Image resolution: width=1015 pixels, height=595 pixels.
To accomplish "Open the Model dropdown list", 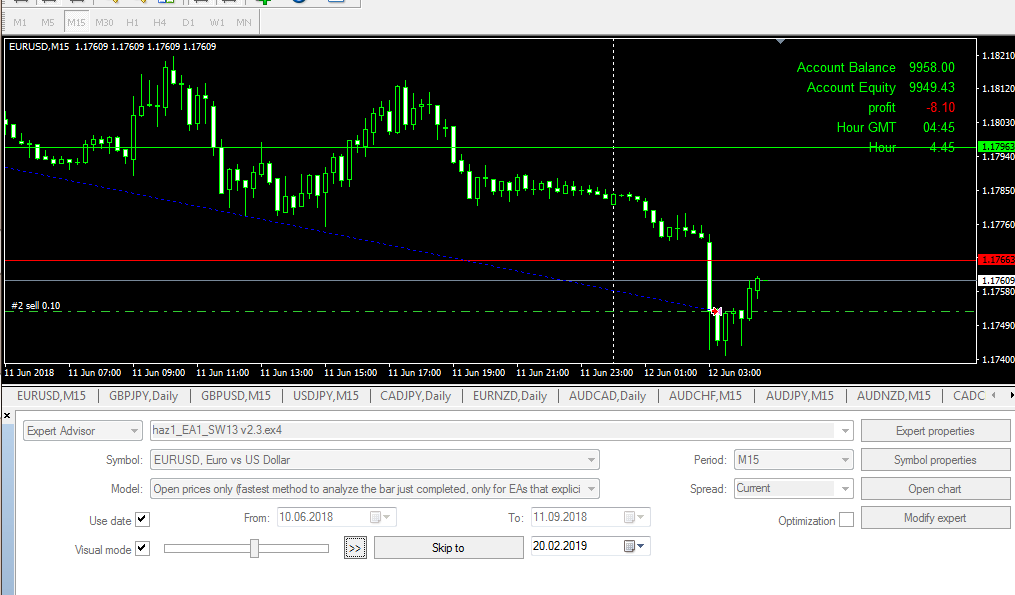I will (592, 489).
